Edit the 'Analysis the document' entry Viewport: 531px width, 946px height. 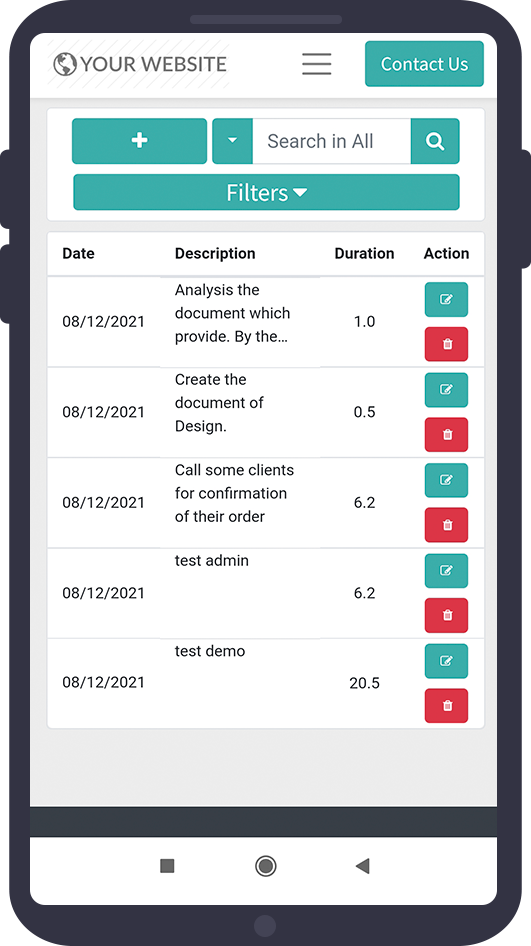(x=447, y=299)
